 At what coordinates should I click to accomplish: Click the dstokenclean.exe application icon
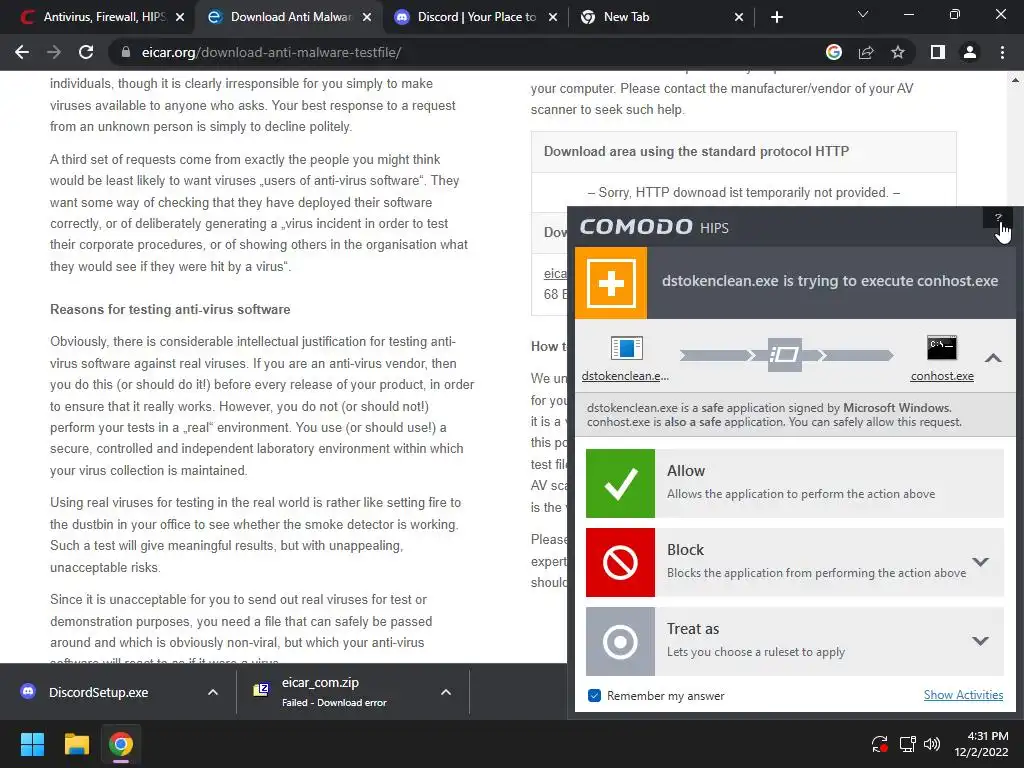(626, 348)
